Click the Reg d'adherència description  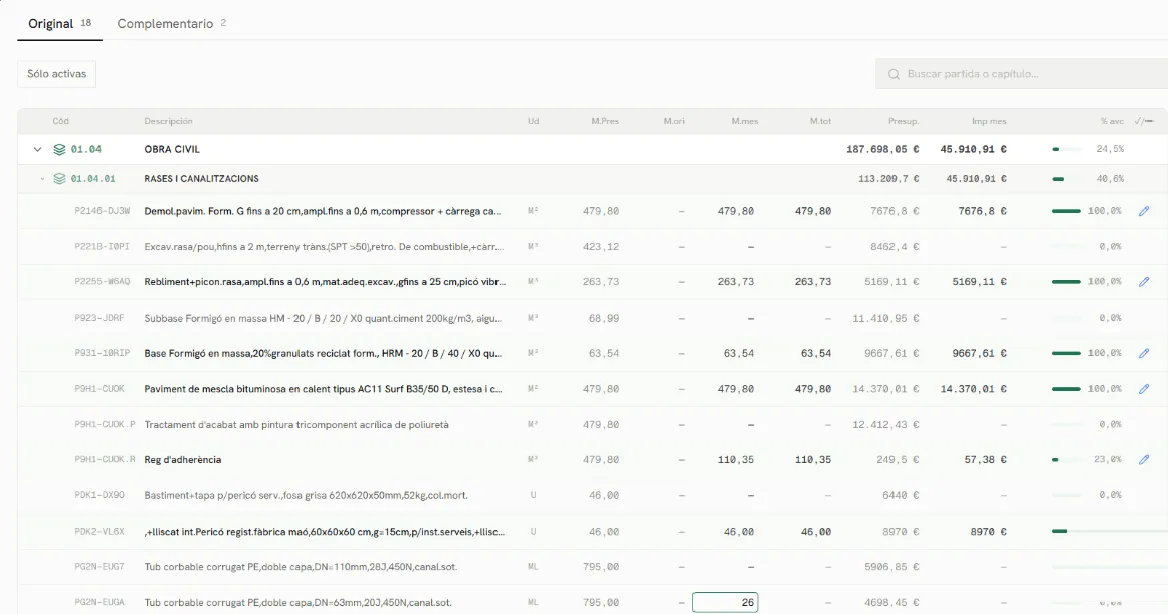[x=182, y=460]
